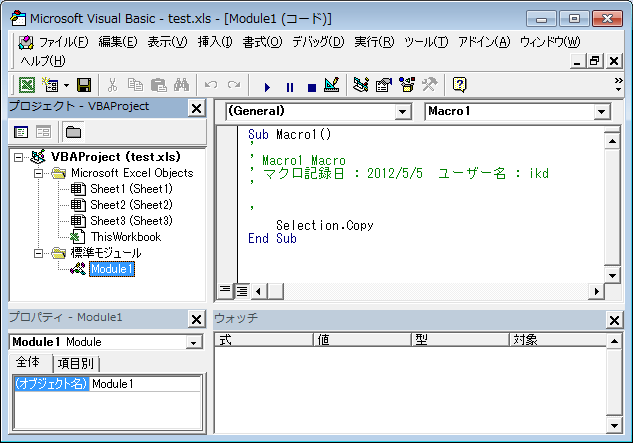Click the Insert UserForm toolbar icon

coord(50,85)
